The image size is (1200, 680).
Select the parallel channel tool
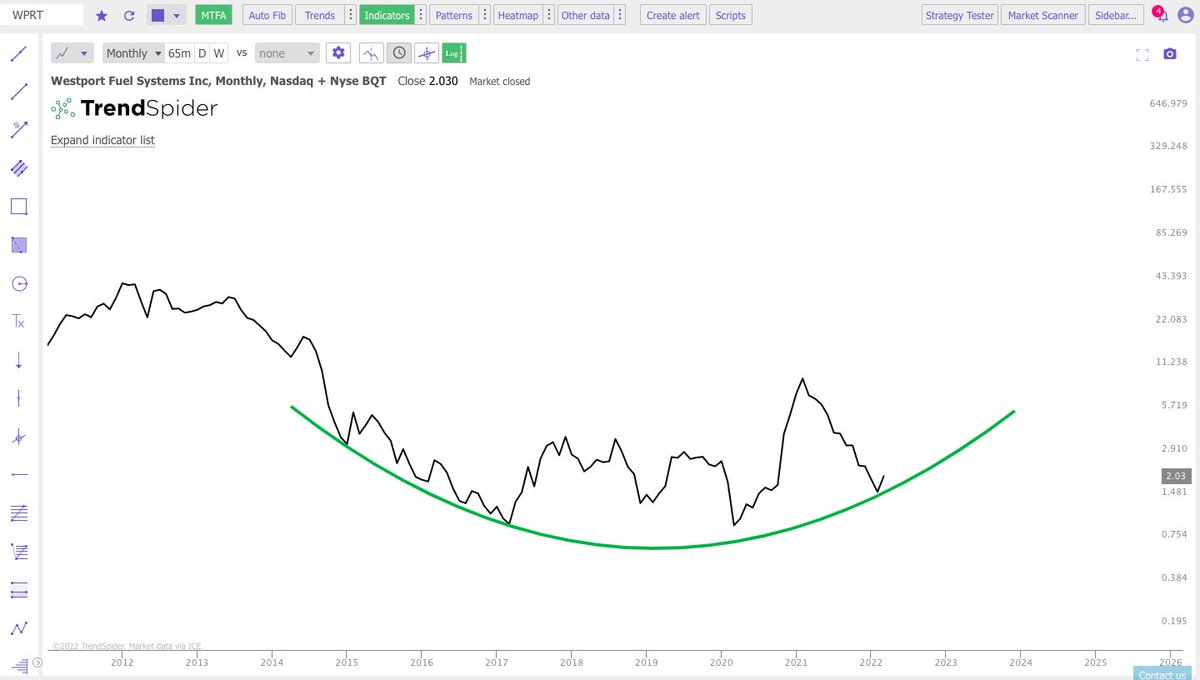pyautogui.click(x=18, y=168)
